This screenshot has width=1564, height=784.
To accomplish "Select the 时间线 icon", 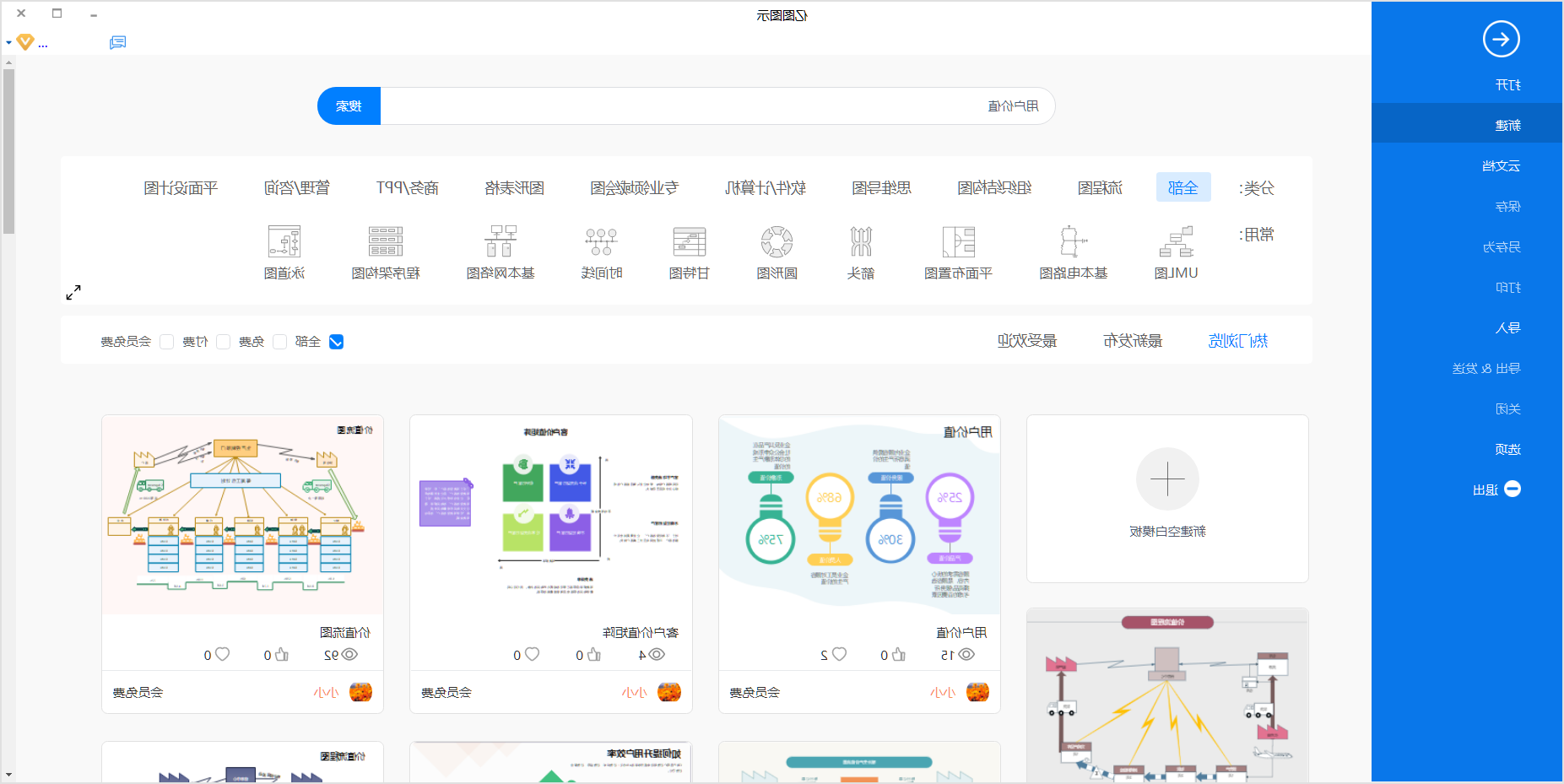I will [601, 241].
